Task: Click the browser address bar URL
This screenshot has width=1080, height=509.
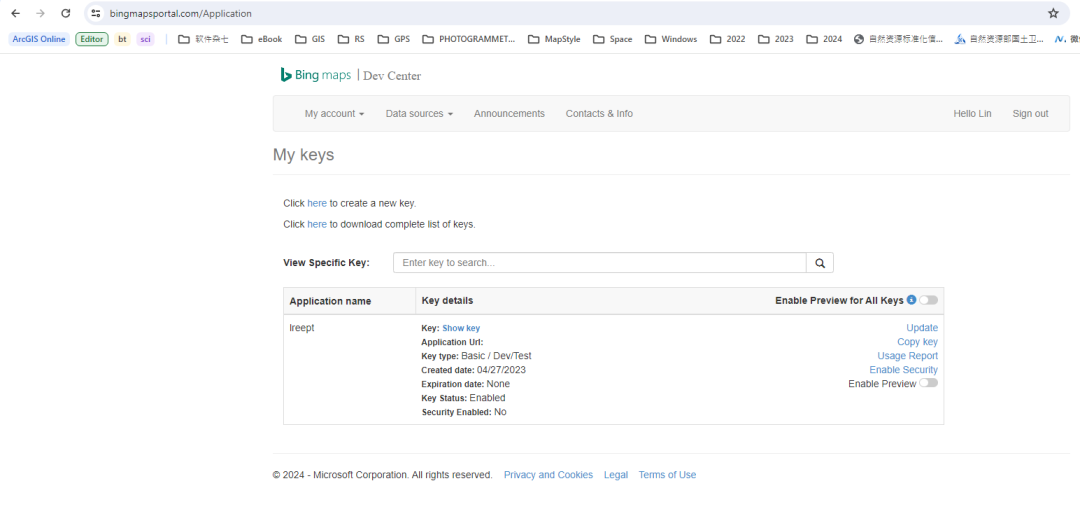Action: [180, 13]
